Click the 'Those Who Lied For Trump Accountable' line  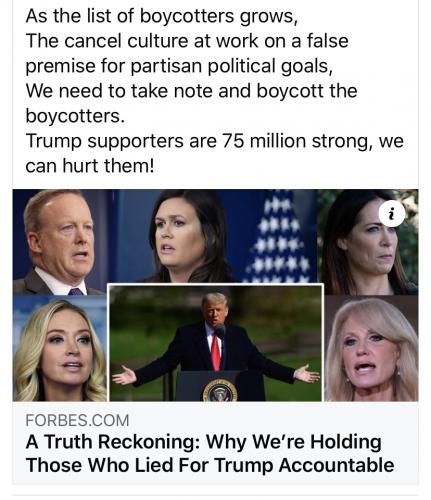(x=210, y=465)
